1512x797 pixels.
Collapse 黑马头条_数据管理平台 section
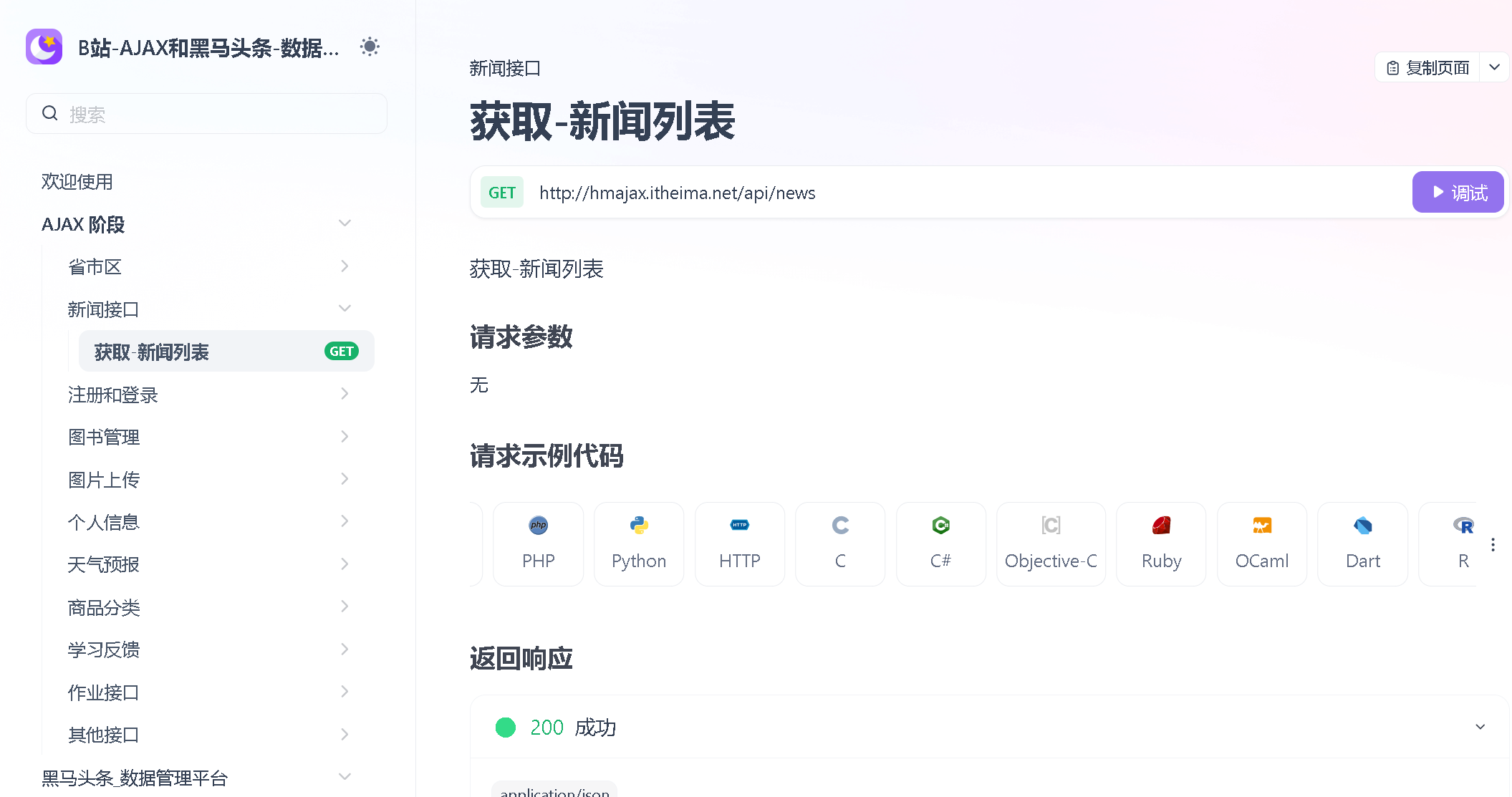pyautogui.click(x=345, y=777)
